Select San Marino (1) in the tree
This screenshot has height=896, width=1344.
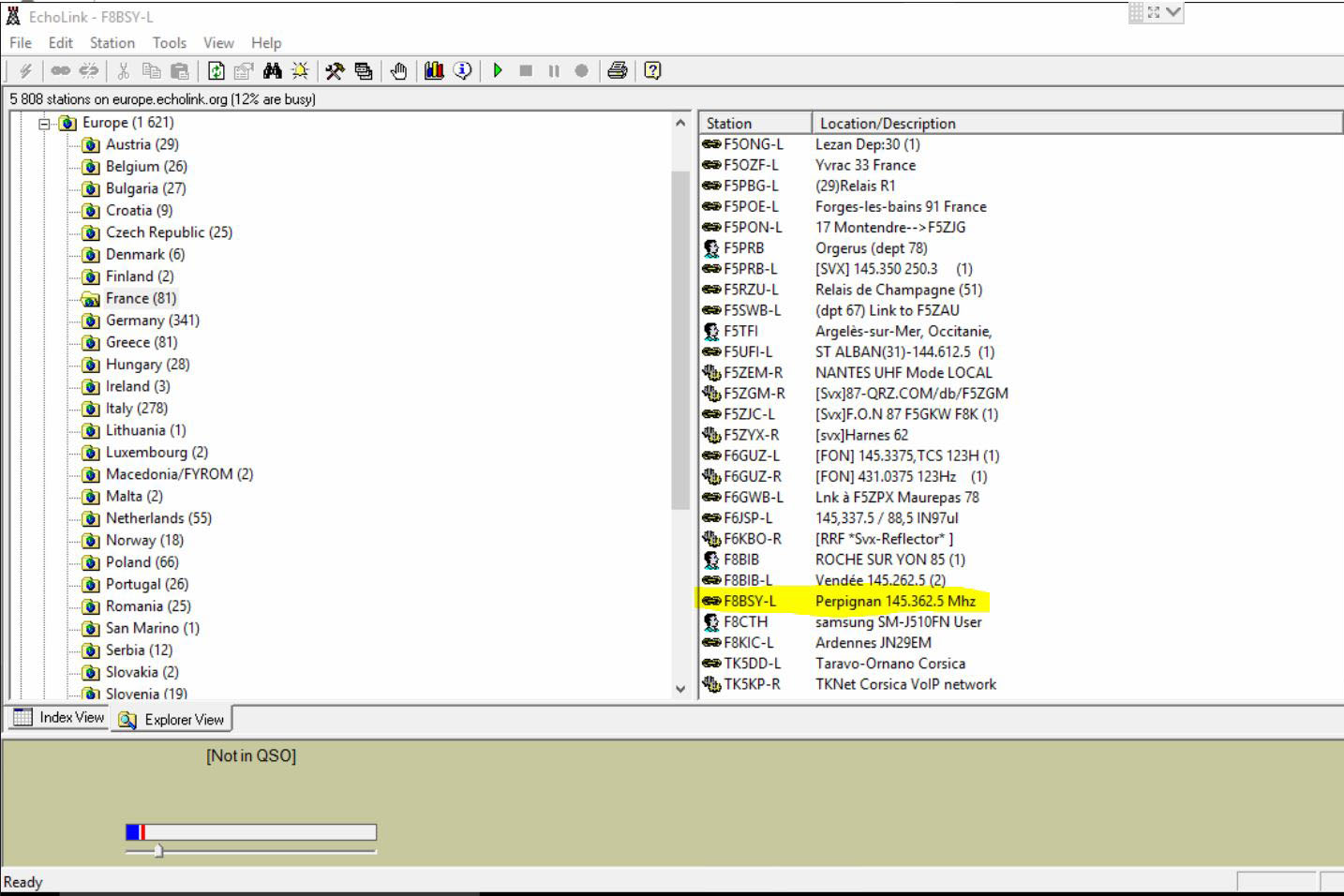[x=153, y=628]
